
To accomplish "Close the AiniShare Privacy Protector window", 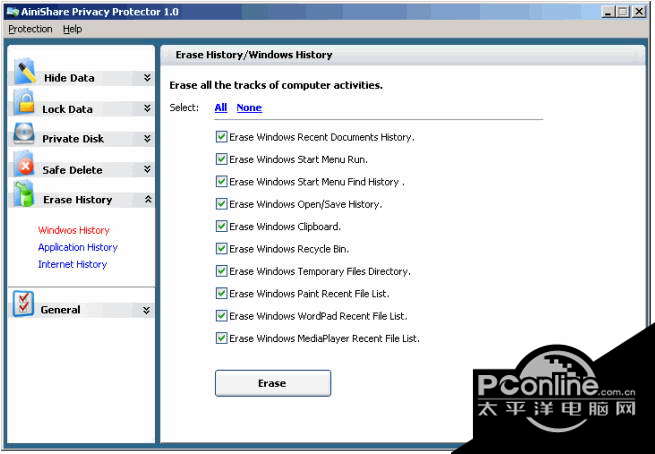I will point(639,12).
